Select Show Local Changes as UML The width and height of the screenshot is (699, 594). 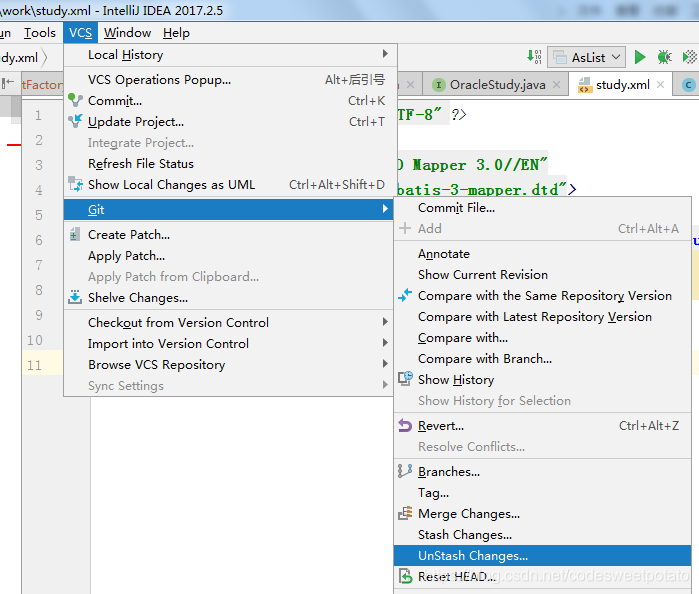click(x=230, y=185)
